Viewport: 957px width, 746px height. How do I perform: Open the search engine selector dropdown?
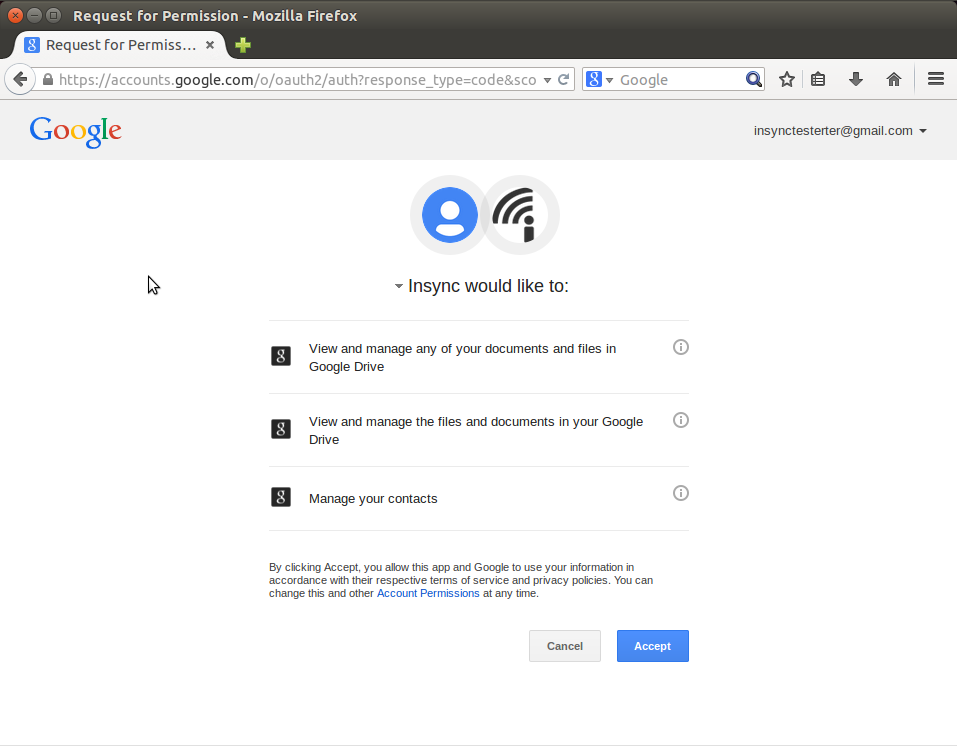tap(600, 79)
